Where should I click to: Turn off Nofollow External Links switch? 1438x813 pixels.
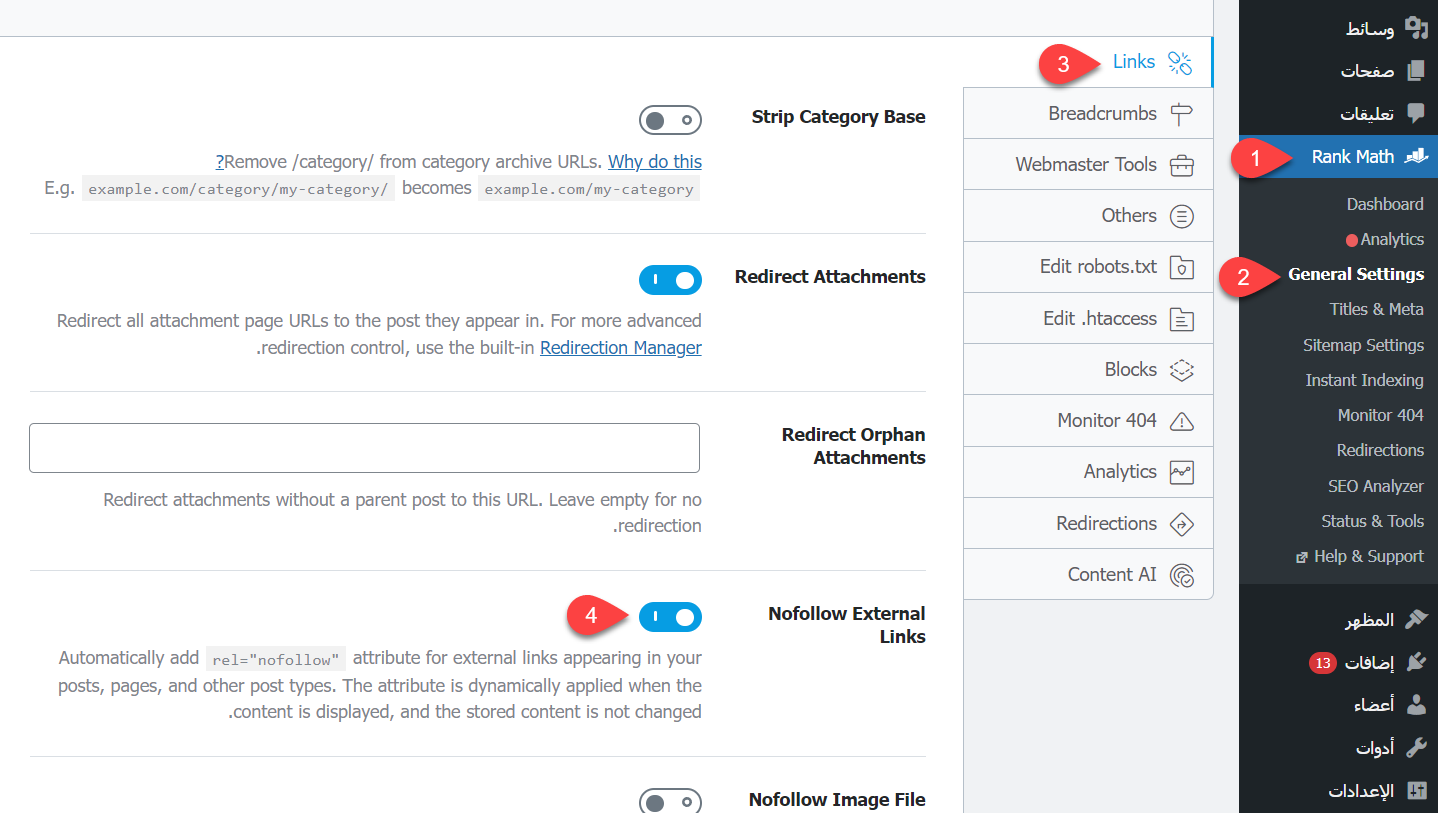pyautogui.click(x=670, y=618)
